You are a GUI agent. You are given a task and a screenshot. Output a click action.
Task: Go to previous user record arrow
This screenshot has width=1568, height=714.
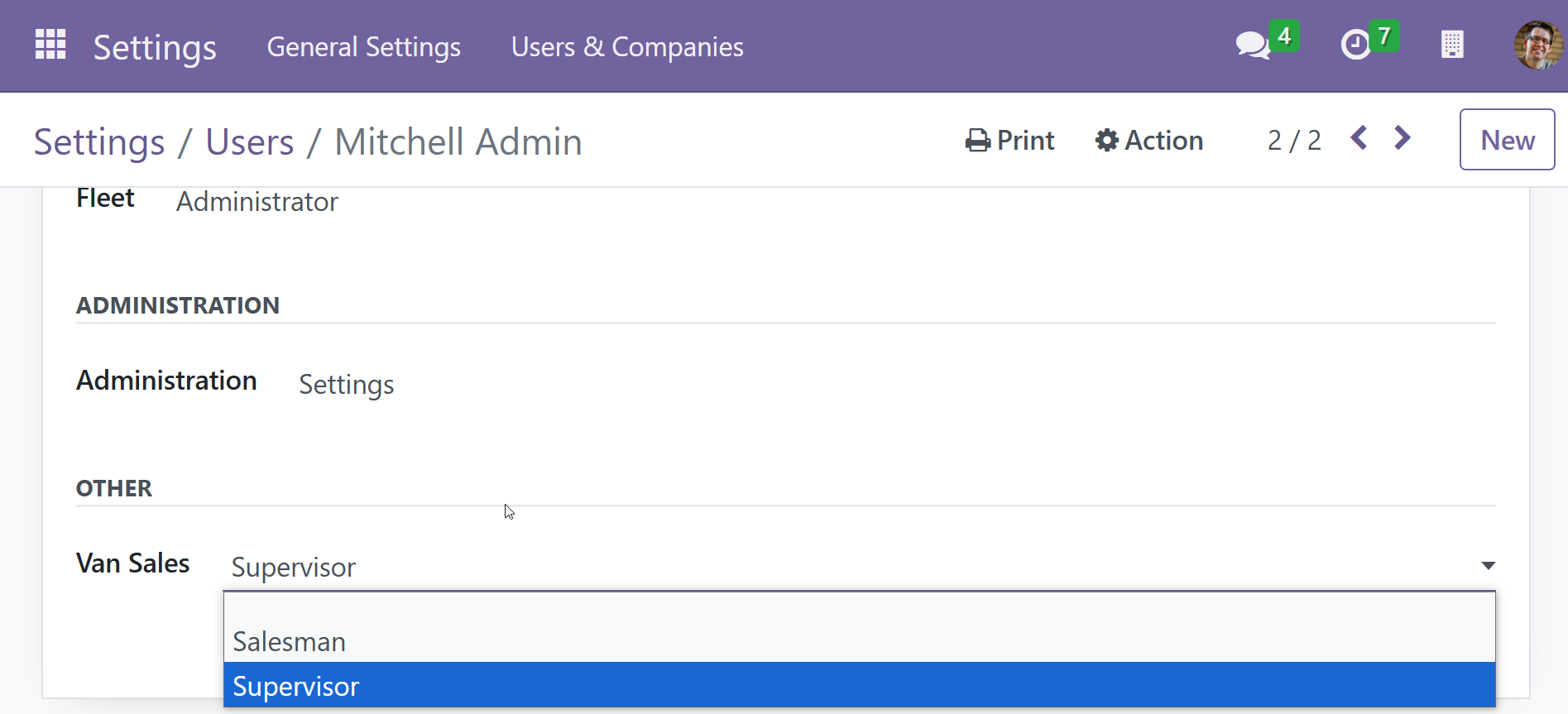[x=1359, y=138]
